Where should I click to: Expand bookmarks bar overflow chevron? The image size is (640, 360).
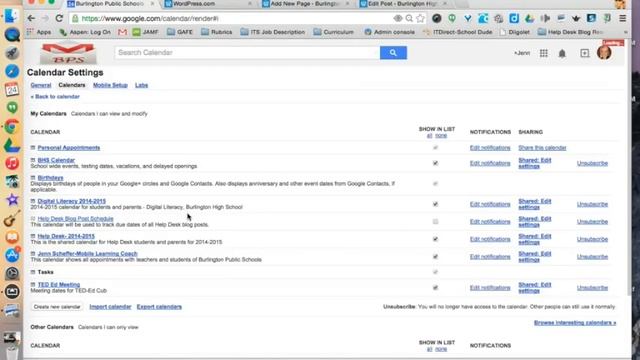click(626, 32)
